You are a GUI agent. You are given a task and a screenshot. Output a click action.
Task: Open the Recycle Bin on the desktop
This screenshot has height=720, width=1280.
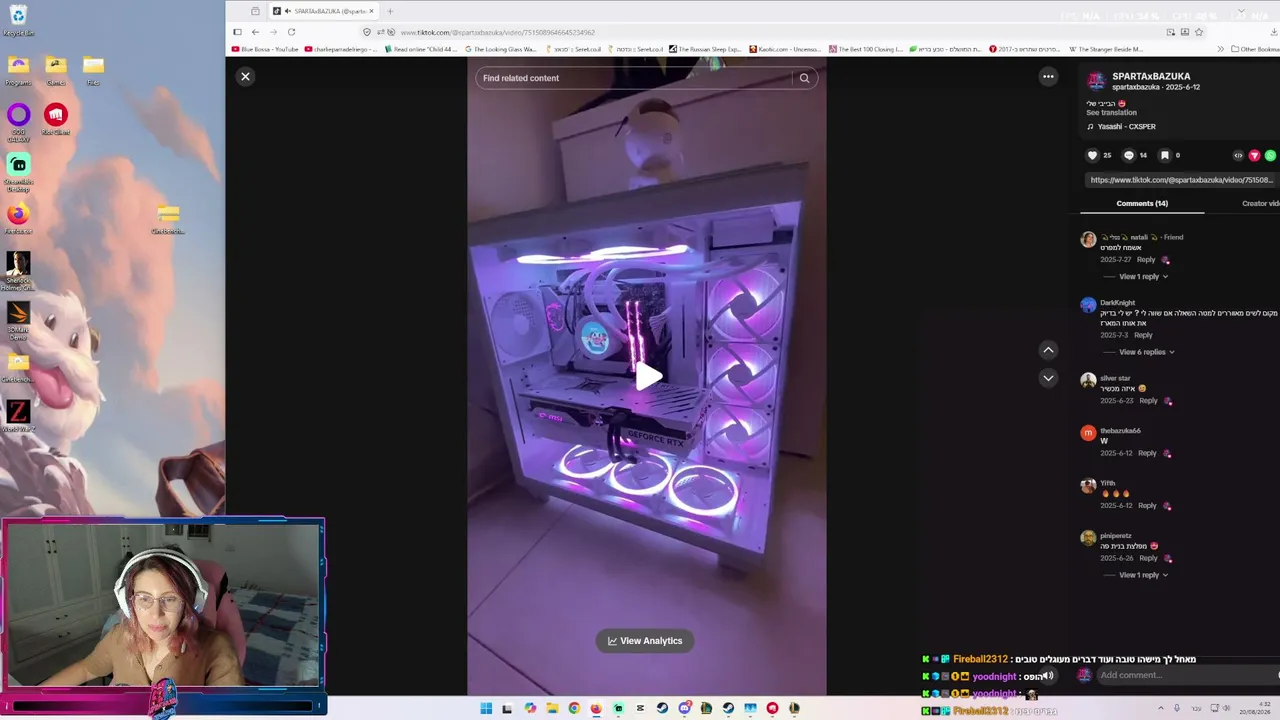pos(18,20)
